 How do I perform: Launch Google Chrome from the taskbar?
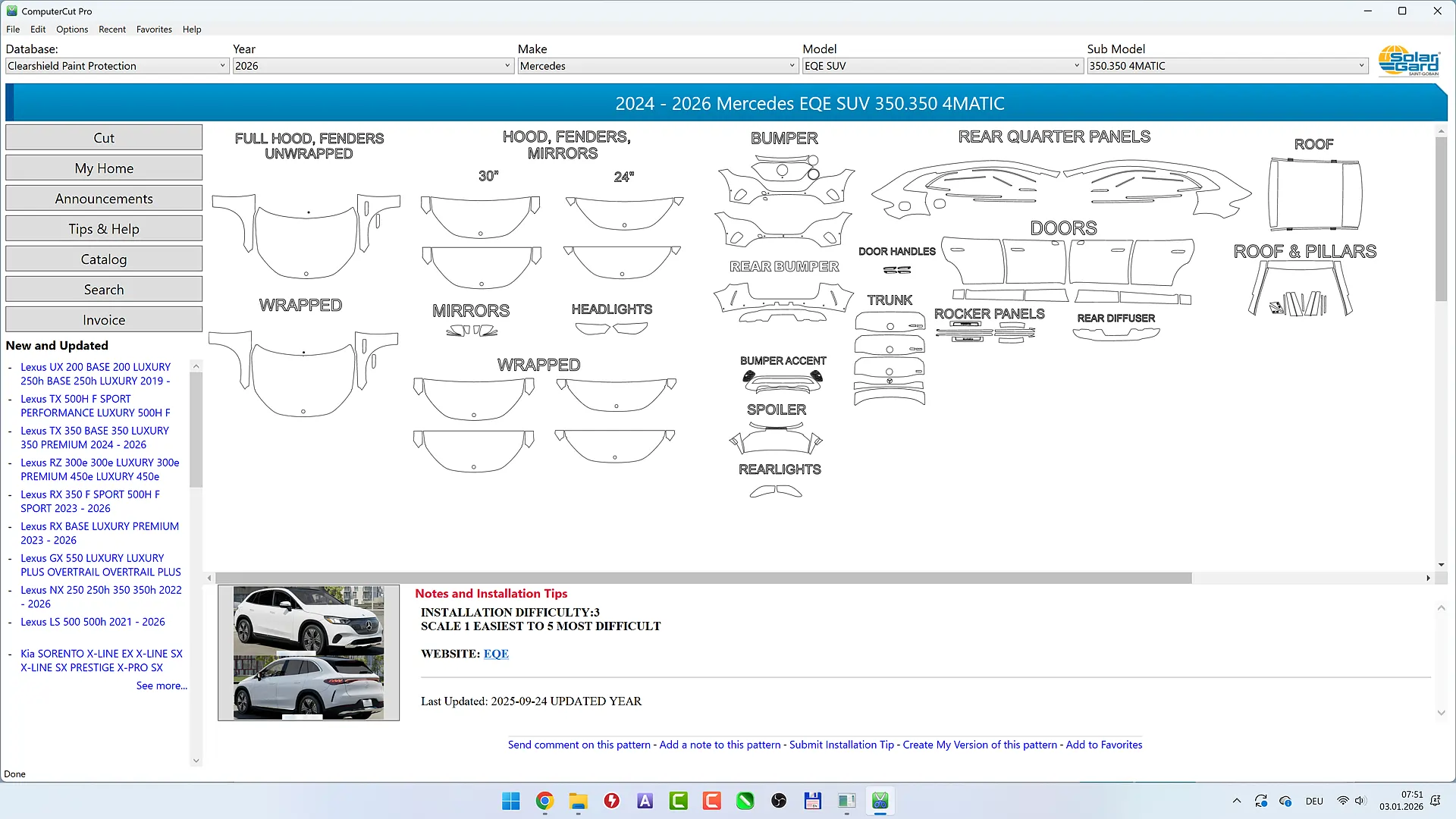(544, 801)
